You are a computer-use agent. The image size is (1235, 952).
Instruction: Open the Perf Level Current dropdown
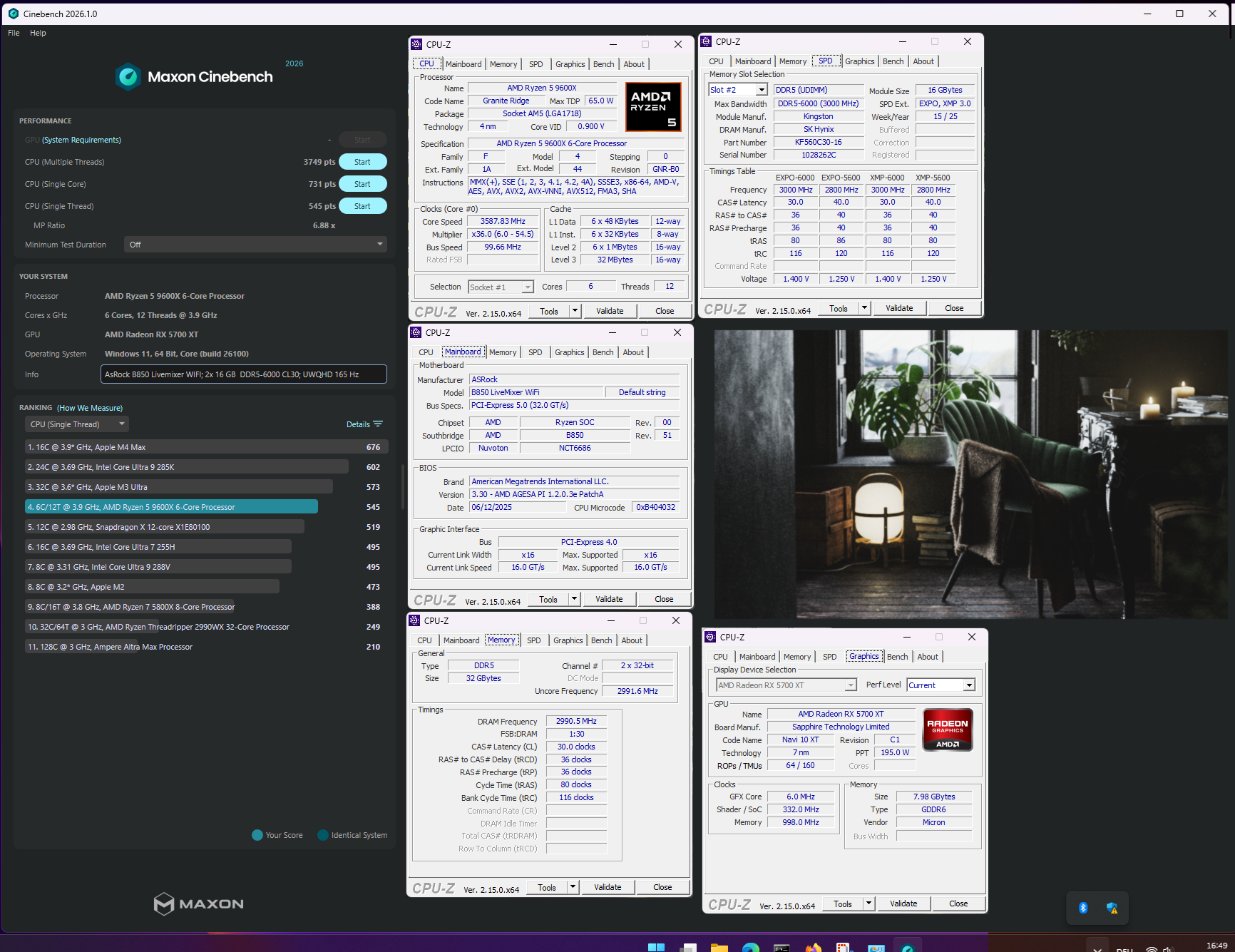pyautogui.click(x=941, y=685)
